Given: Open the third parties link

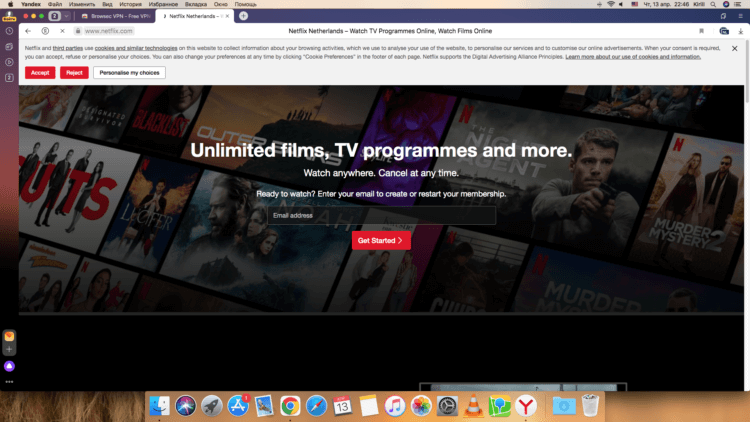Looking at the screenshot, I should point(67,48).
